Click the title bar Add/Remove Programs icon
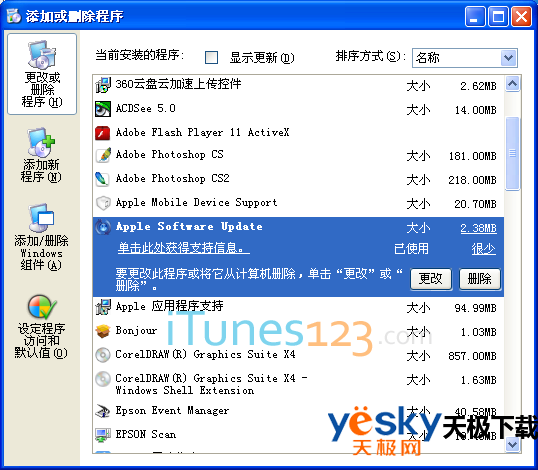The height and width of the screenshot is (470, 538). coord(14,16)
